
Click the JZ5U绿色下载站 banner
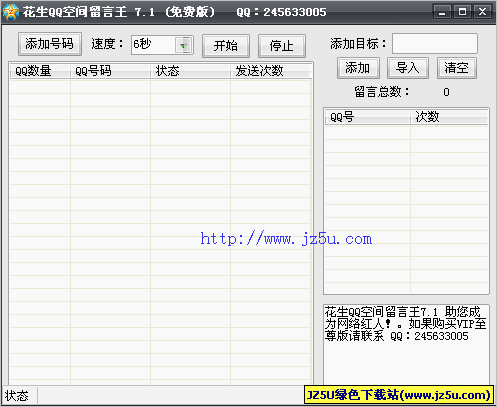(x=399, y=395)
